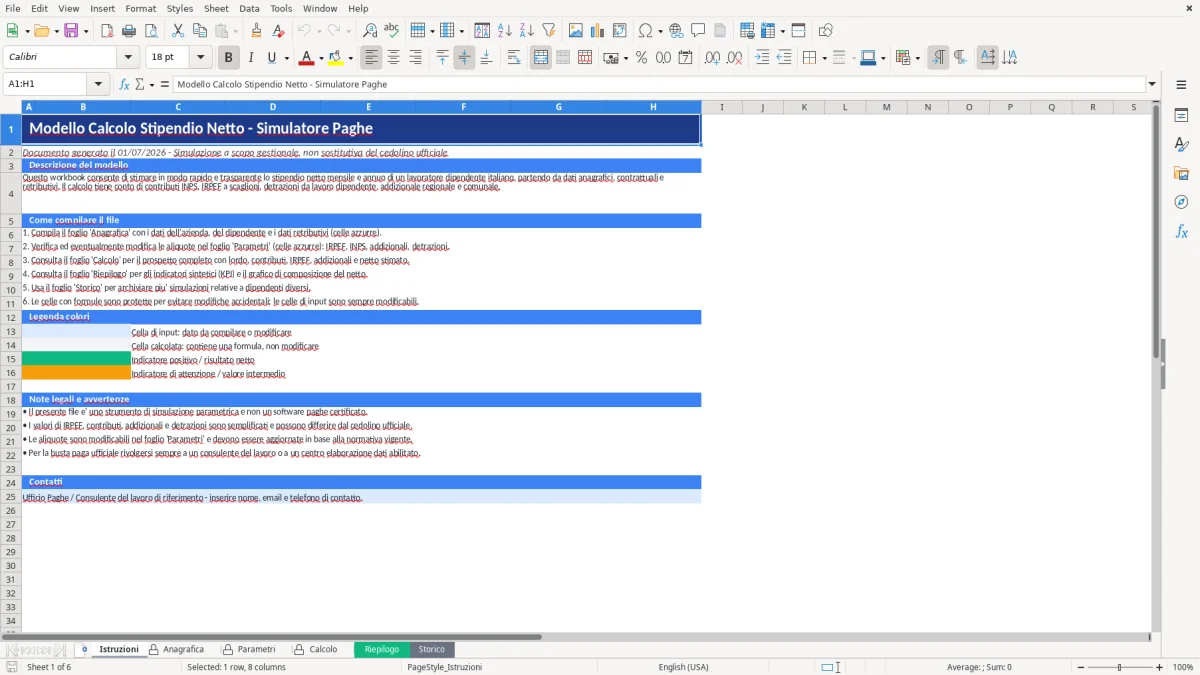Toggle left-to-right text direction
The height and width of the screenshot is (675, 1200).
click(x=938, y=58)
